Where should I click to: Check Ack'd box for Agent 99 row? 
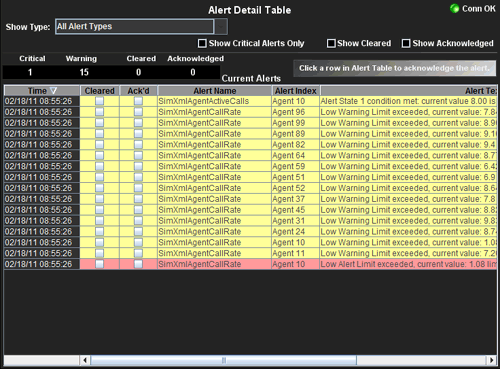tap(138, 123)
